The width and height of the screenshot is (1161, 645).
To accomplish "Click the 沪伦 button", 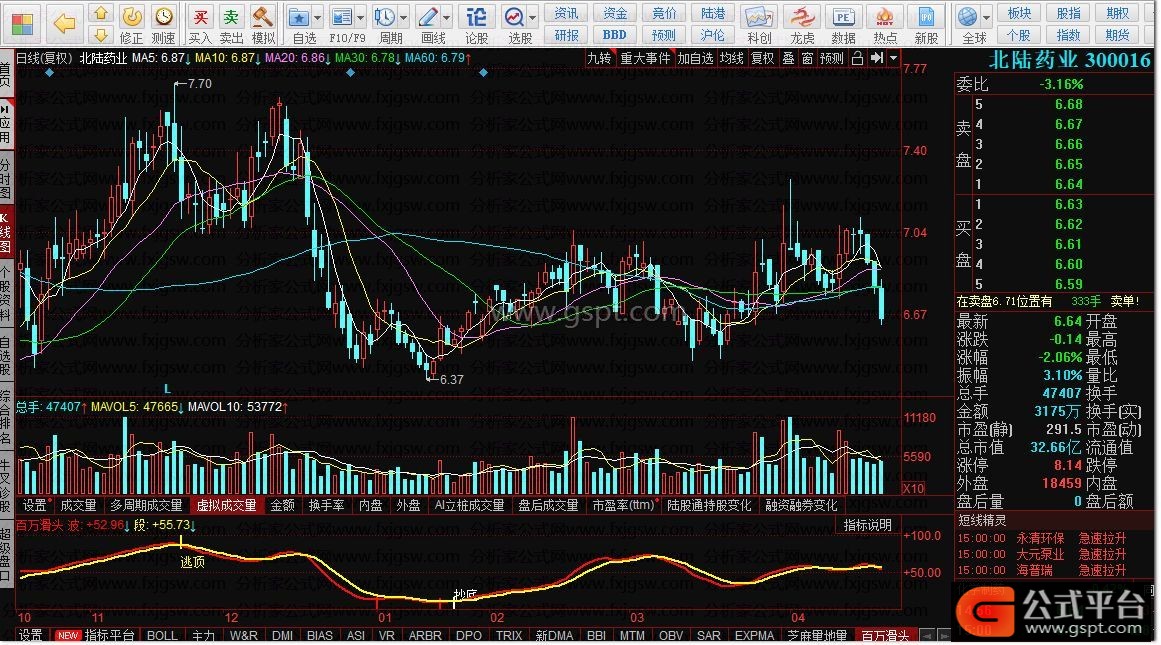I will [x=713, y=35].
